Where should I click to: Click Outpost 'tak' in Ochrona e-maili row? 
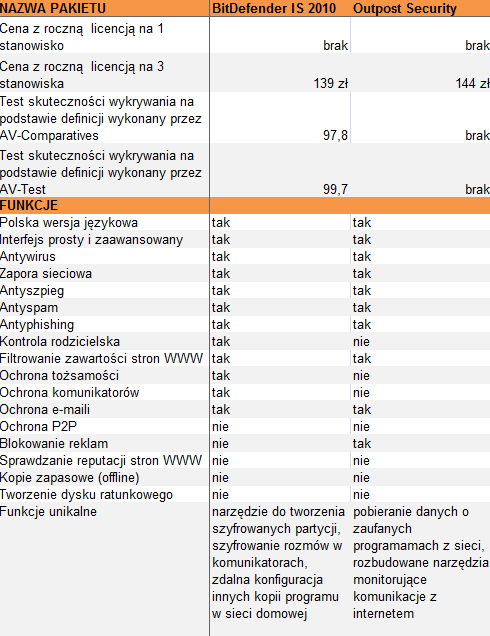point(362,410)
